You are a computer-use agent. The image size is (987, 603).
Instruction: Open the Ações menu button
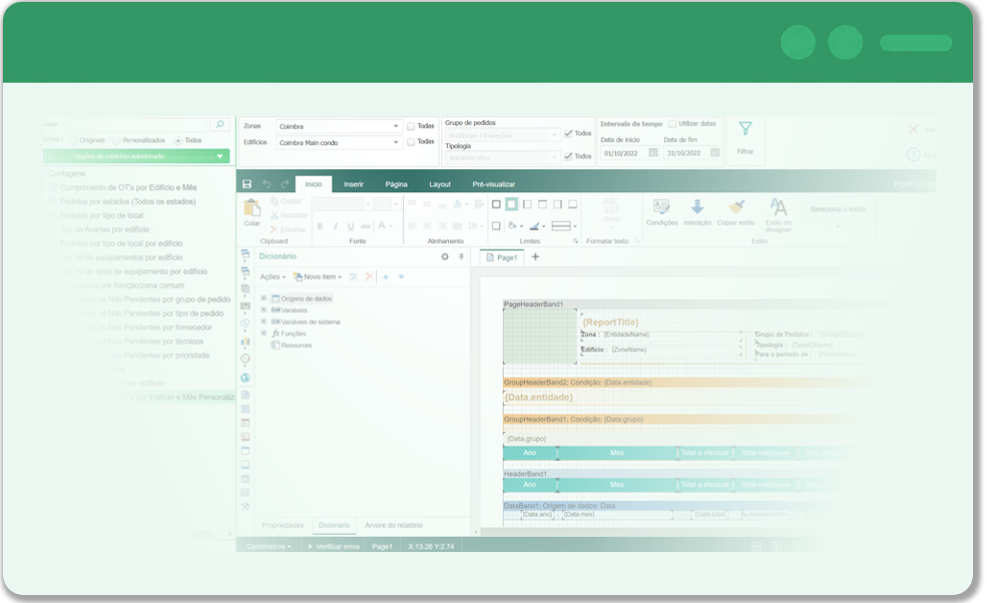(272, 277)
